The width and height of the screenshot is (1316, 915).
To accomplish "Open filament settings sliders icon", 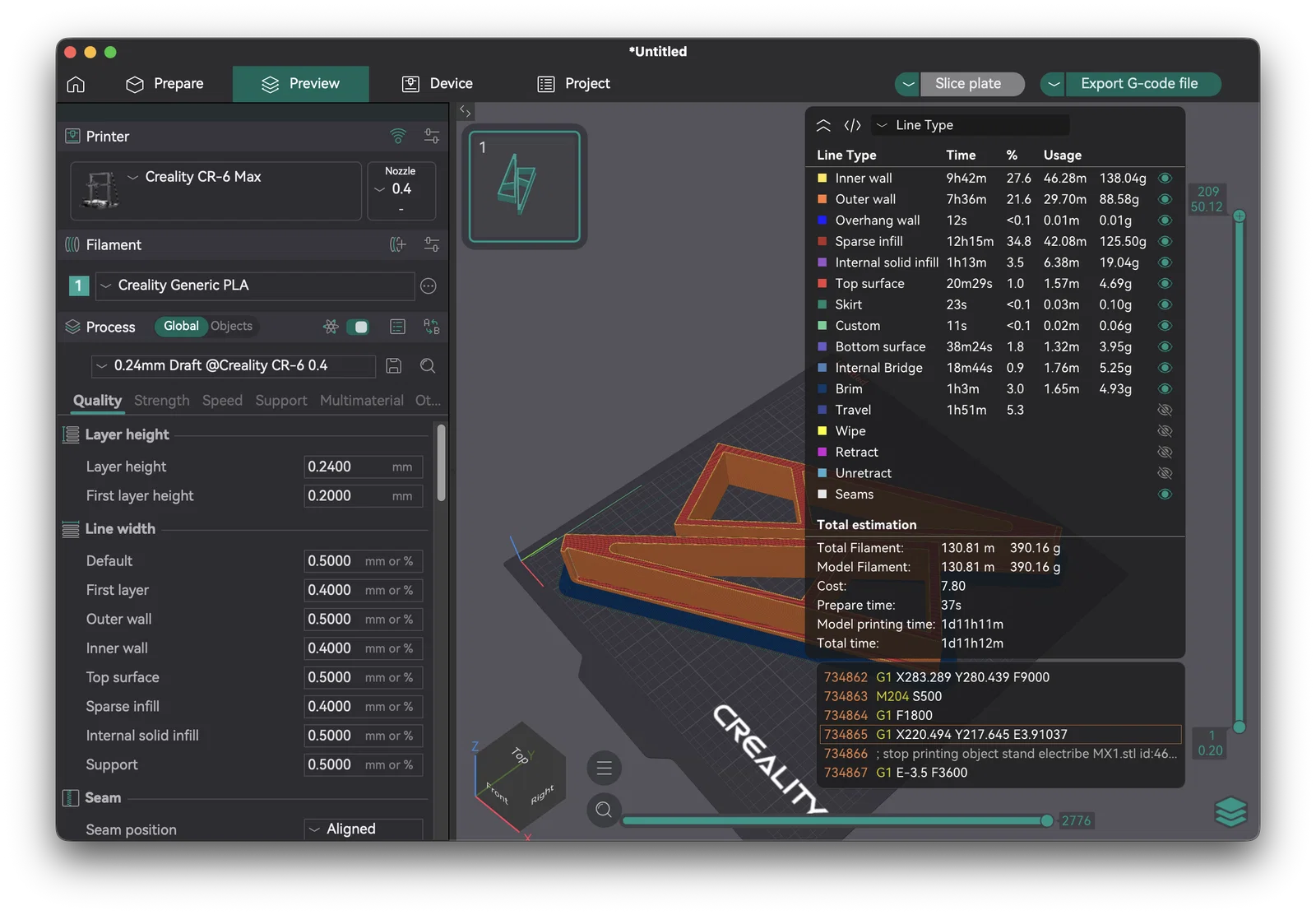I will tap(432, 244).
